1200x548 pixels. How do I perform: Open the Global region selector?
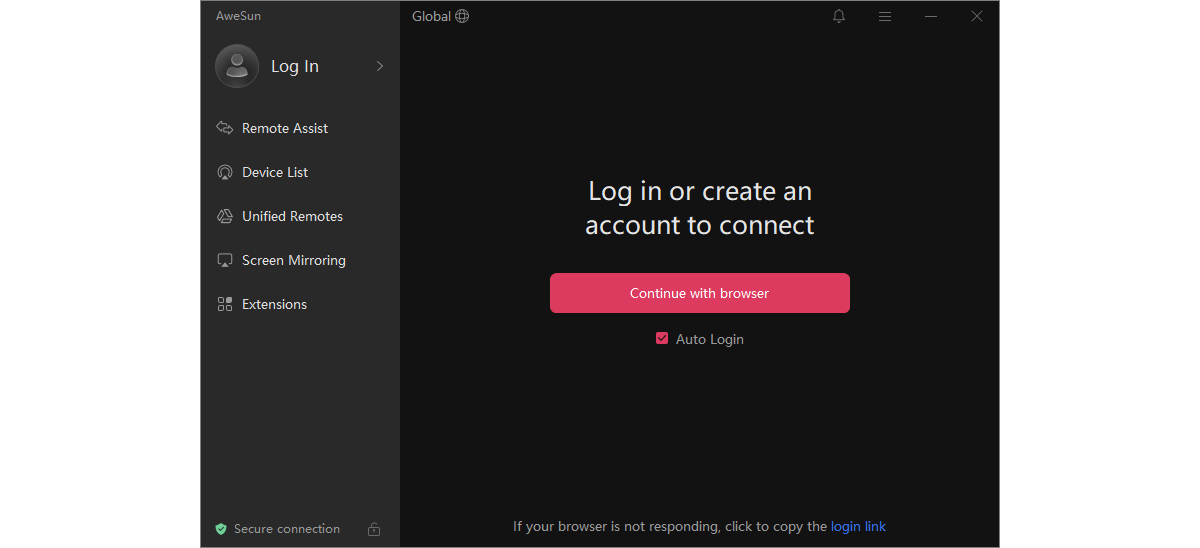pyautogui.click(x=440, y=16)
